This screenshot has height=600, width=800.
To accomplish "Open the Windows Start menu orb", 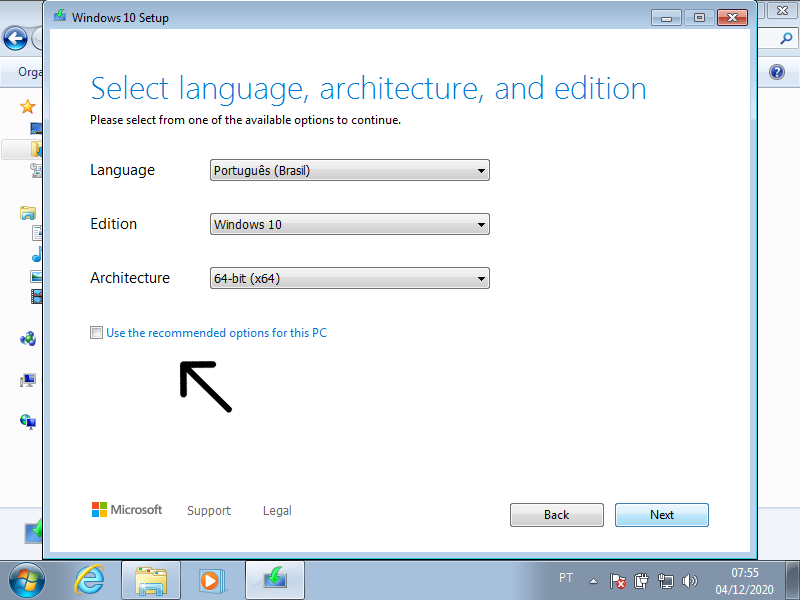I will tap(26, 581).
